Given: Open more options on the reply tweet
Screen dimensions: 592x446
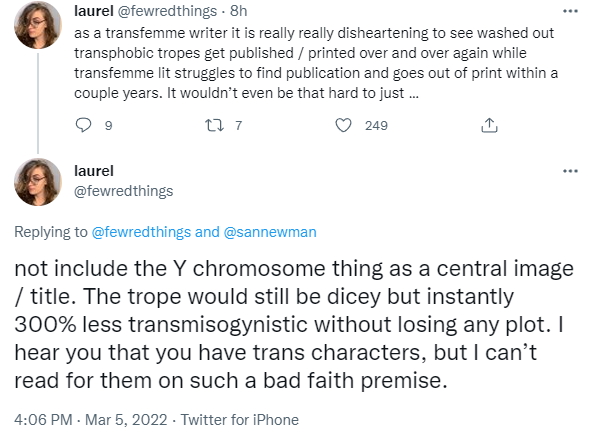Looking at the screenshot, I should tap(570, 171).
